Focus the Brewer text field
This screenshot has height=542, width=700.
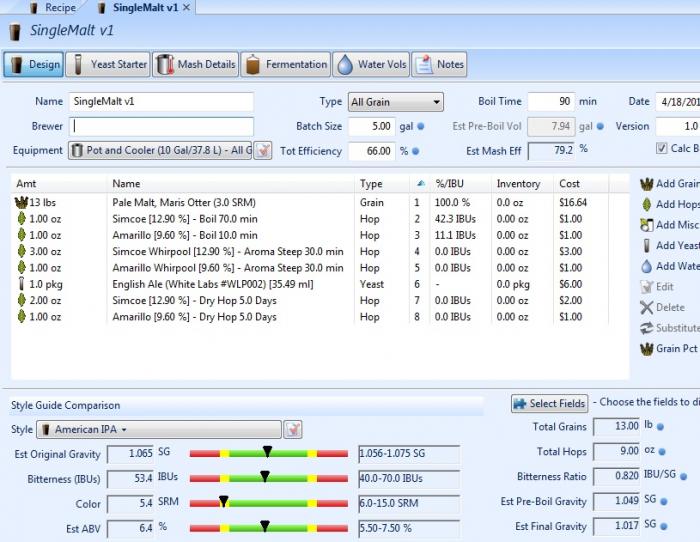(161, 126)
